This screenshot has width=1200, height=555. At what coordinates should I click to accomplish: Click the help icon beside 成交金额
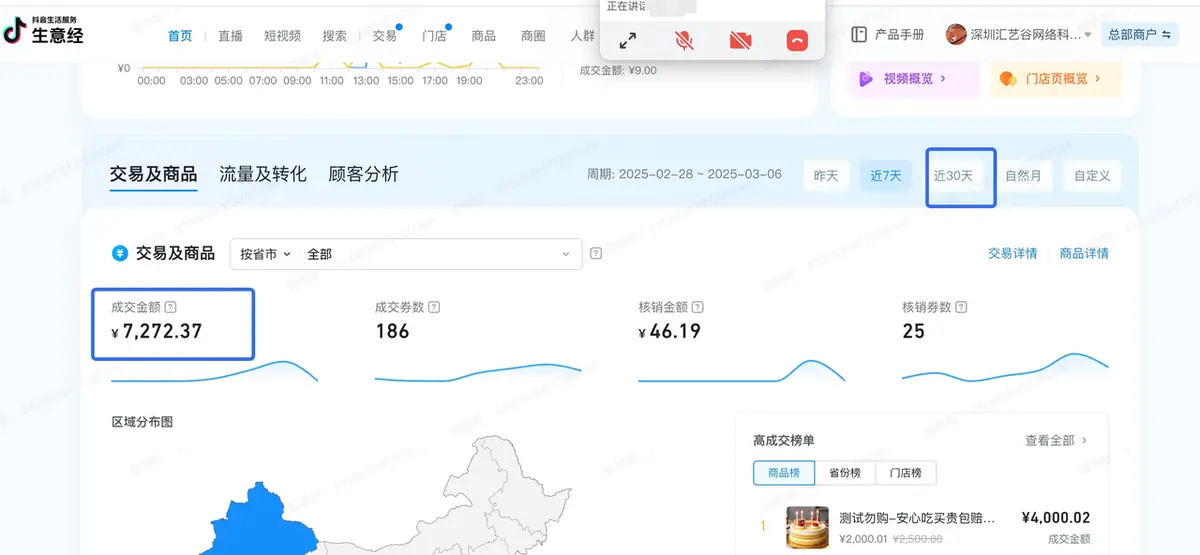coord(171,307)
